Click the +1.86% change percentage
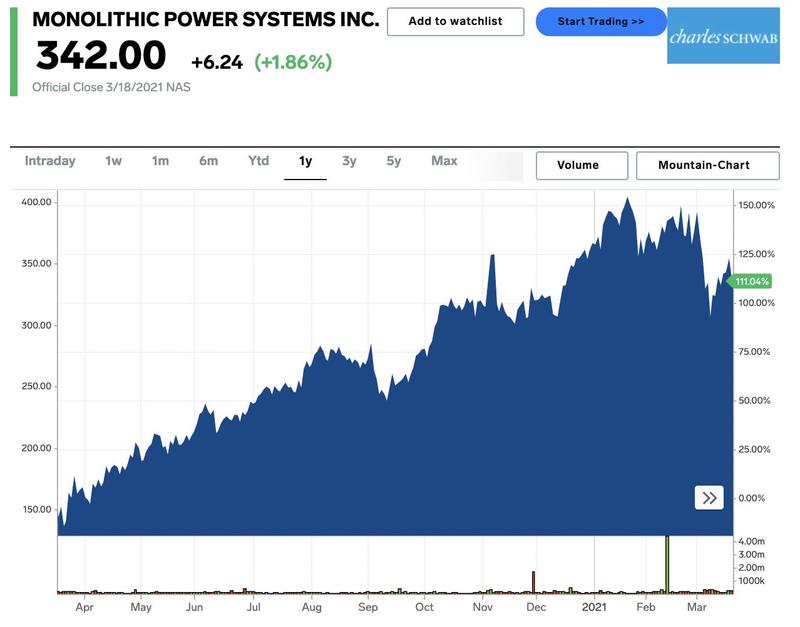This screenshot has height=627, width=800. [x=293, y=62]
